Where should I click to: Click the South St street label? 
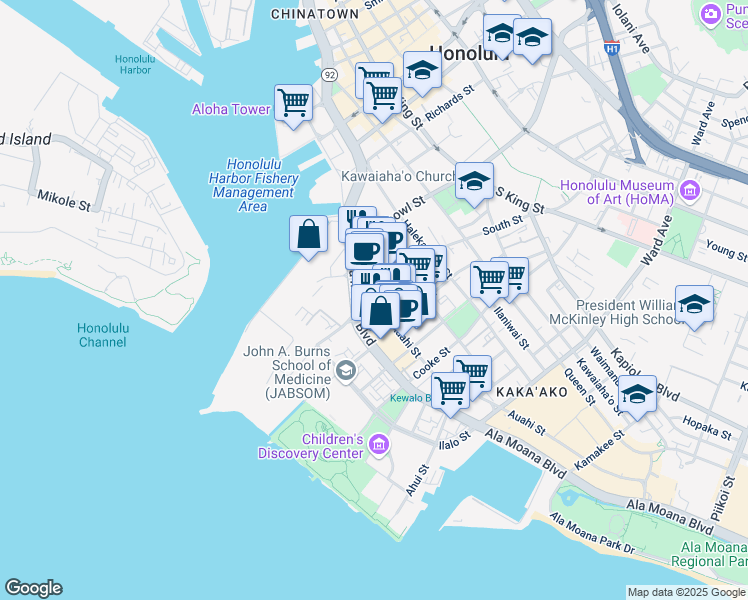click(502, 225)
